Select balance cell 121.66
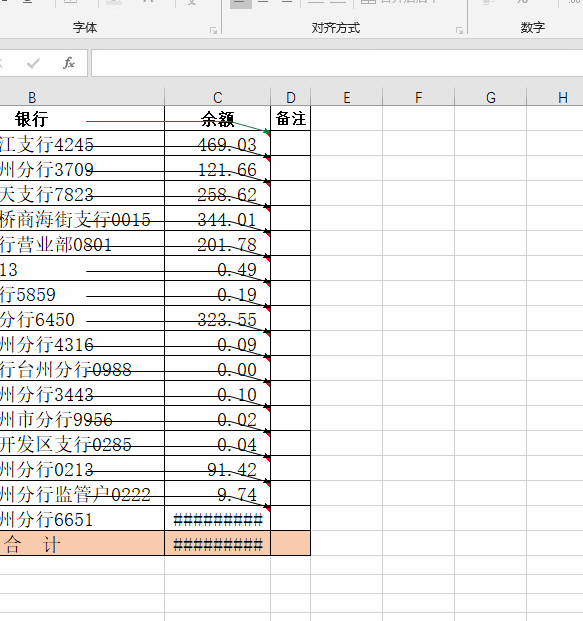The image size is (583, 621). [217, 168]
